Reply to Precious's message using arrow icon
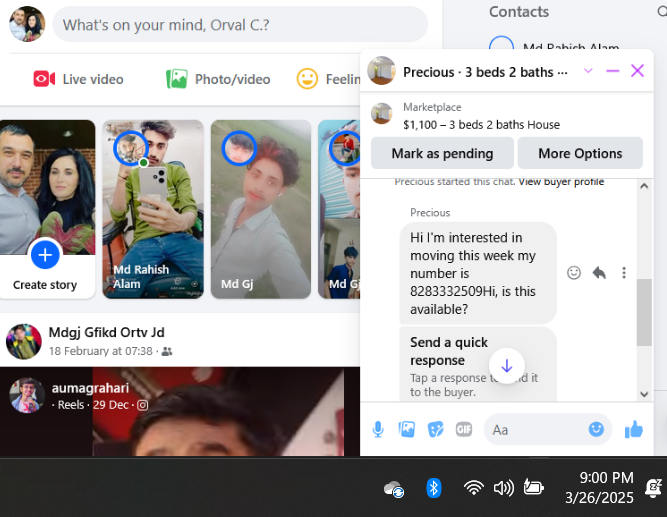667x517 pixels. (599, 272)
